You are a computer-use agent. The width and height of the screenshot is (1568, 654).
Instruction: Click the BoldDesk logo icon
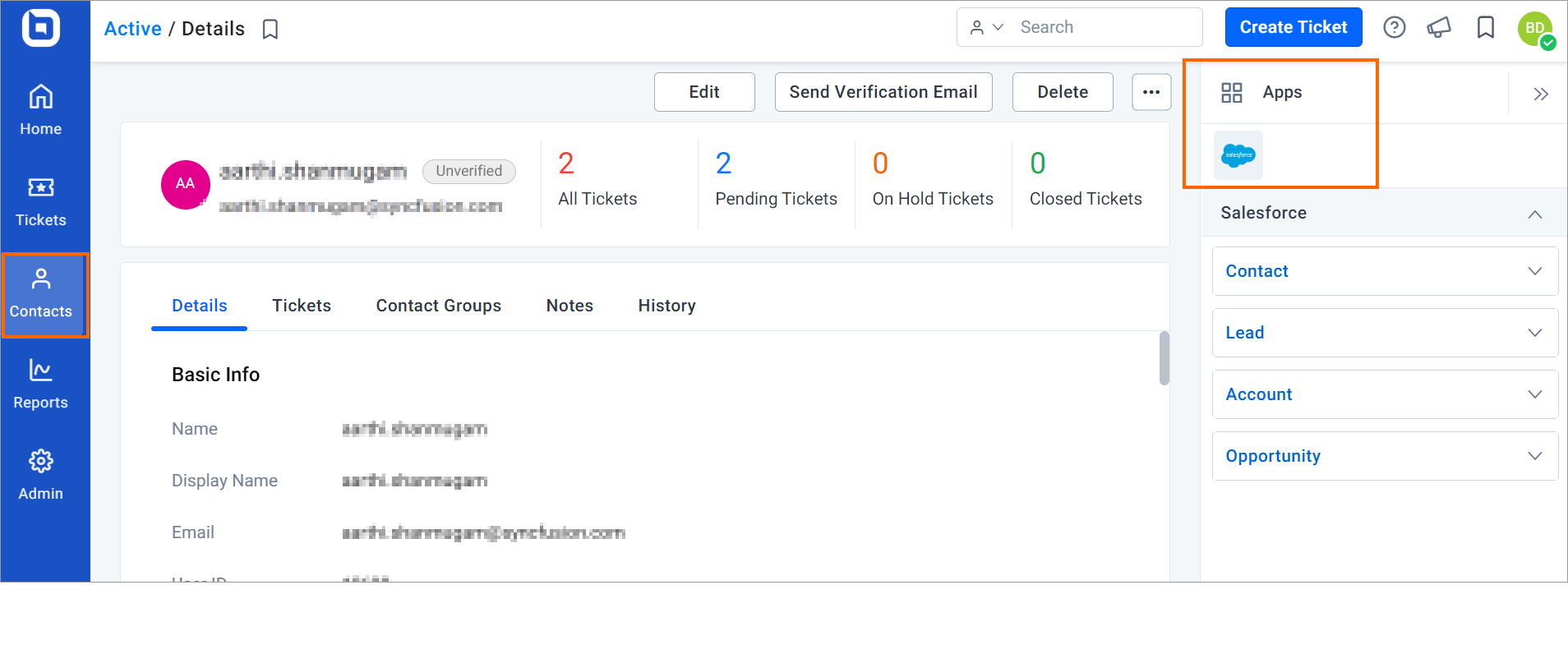point(40,28)
